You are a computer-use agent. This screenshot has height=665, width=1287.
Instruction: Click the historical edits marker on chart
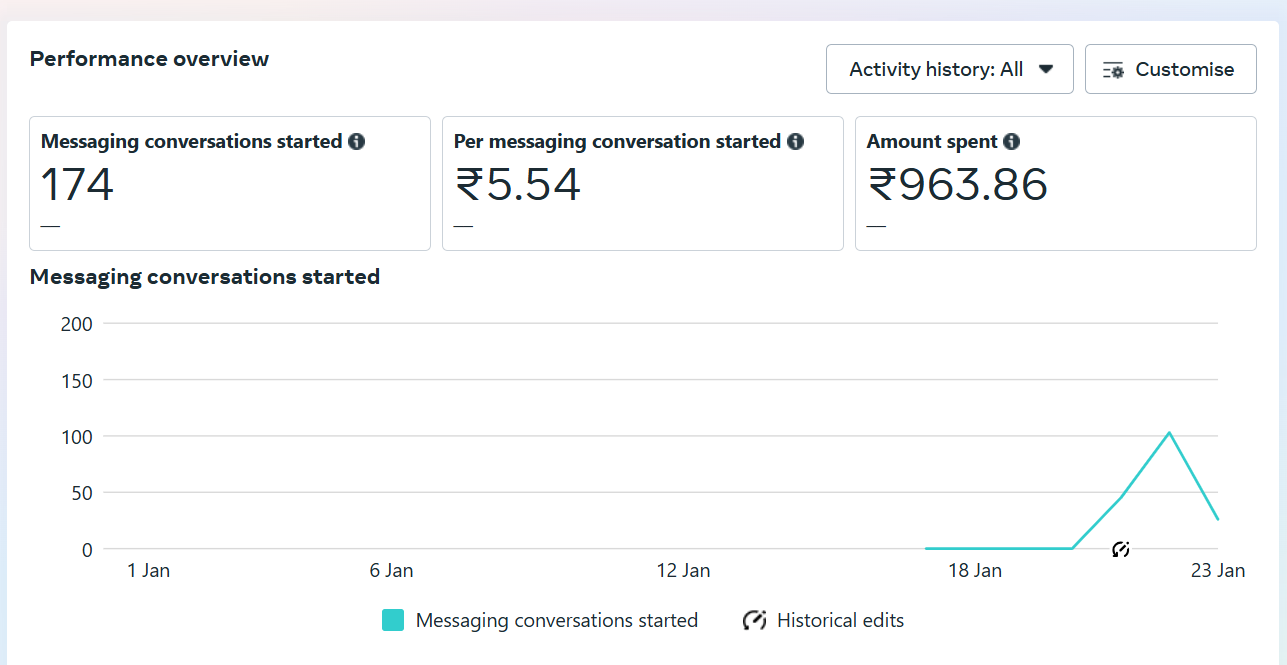coord(1121,549)
